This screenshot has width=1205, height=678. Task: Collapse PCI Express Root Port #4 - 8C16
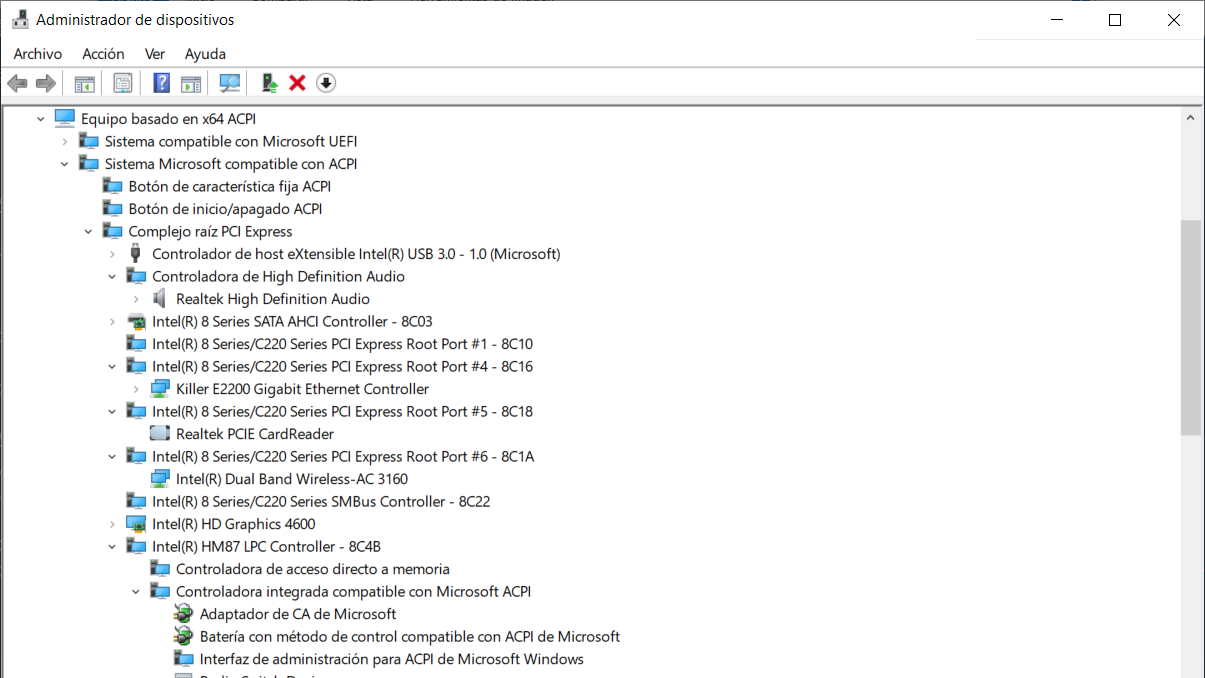[113, 367]
